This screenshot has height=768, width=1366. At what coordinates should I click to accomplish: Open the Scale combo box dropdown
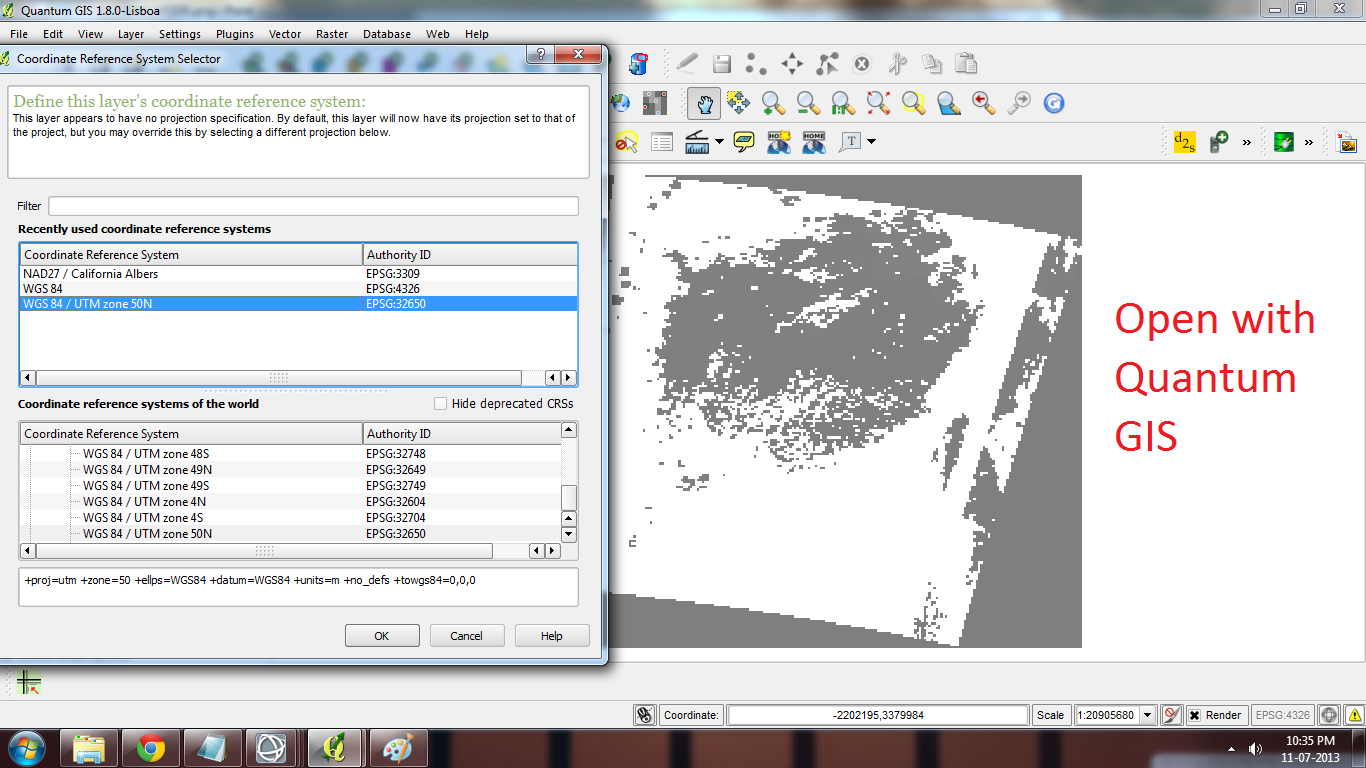[1147, 715]
